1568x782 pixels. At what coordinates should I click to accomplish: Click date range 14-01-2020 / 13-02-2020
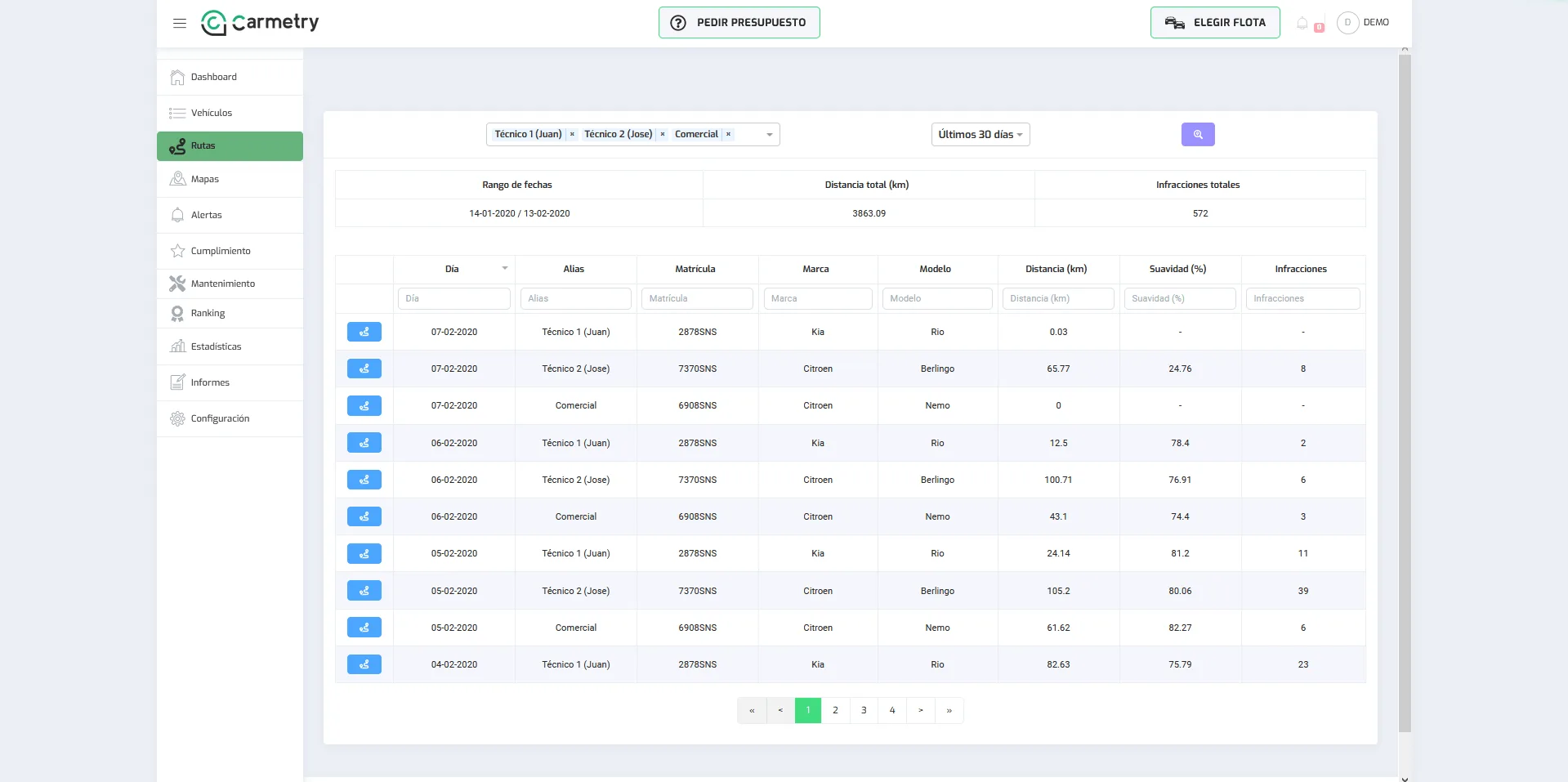click(520, 213)
